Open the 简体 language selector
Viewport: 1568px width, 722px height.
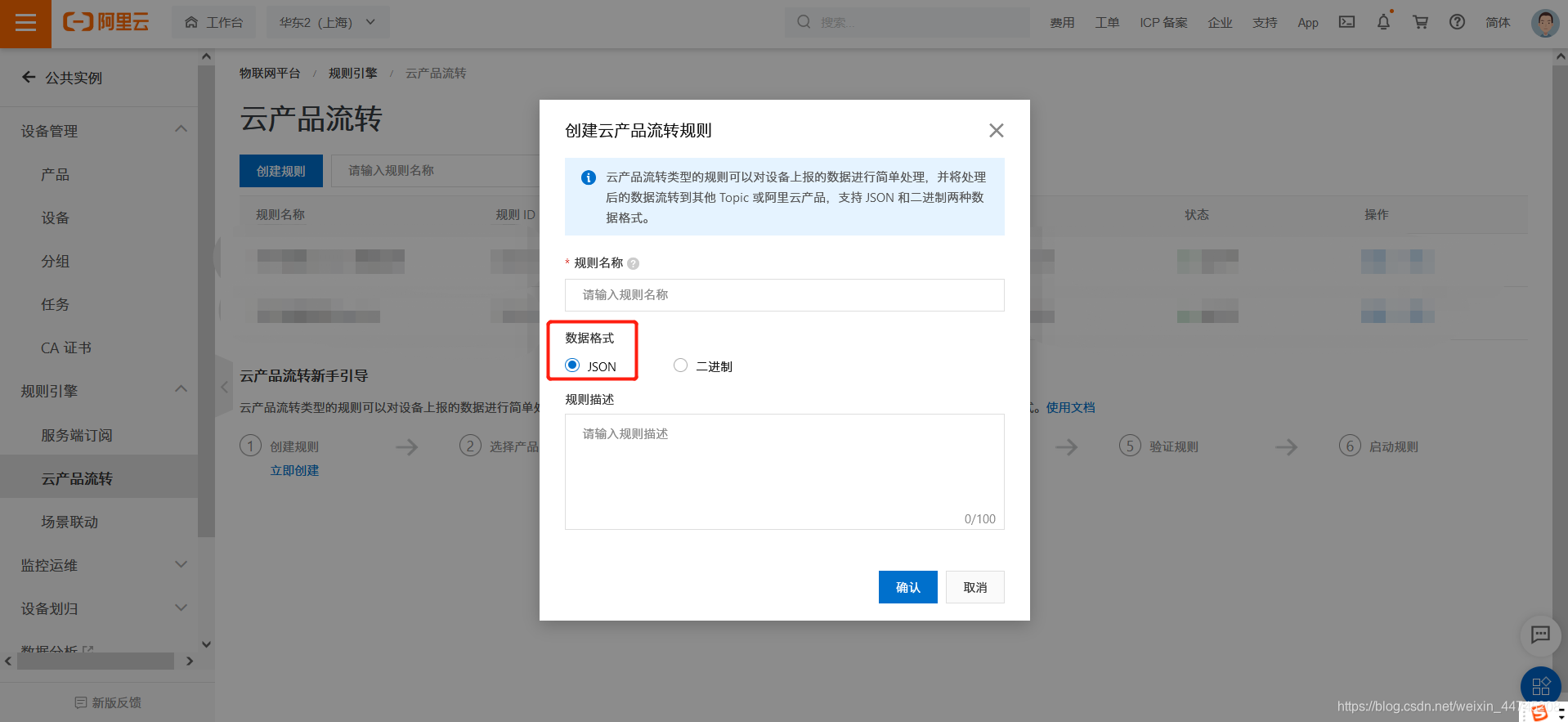[x=1498, y=22]
